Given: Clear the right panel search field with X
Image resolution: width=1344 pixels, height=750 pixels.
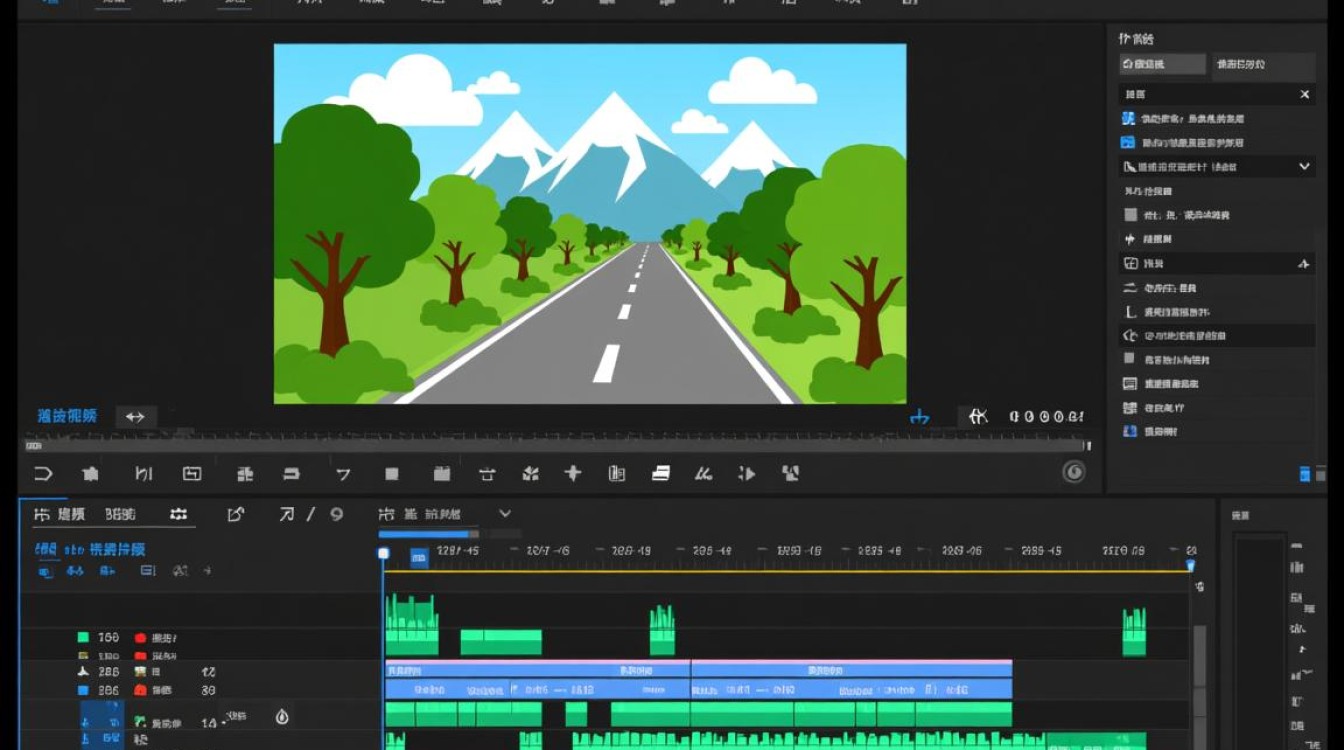Looking at the screenshot, I should click(1304, 94).
